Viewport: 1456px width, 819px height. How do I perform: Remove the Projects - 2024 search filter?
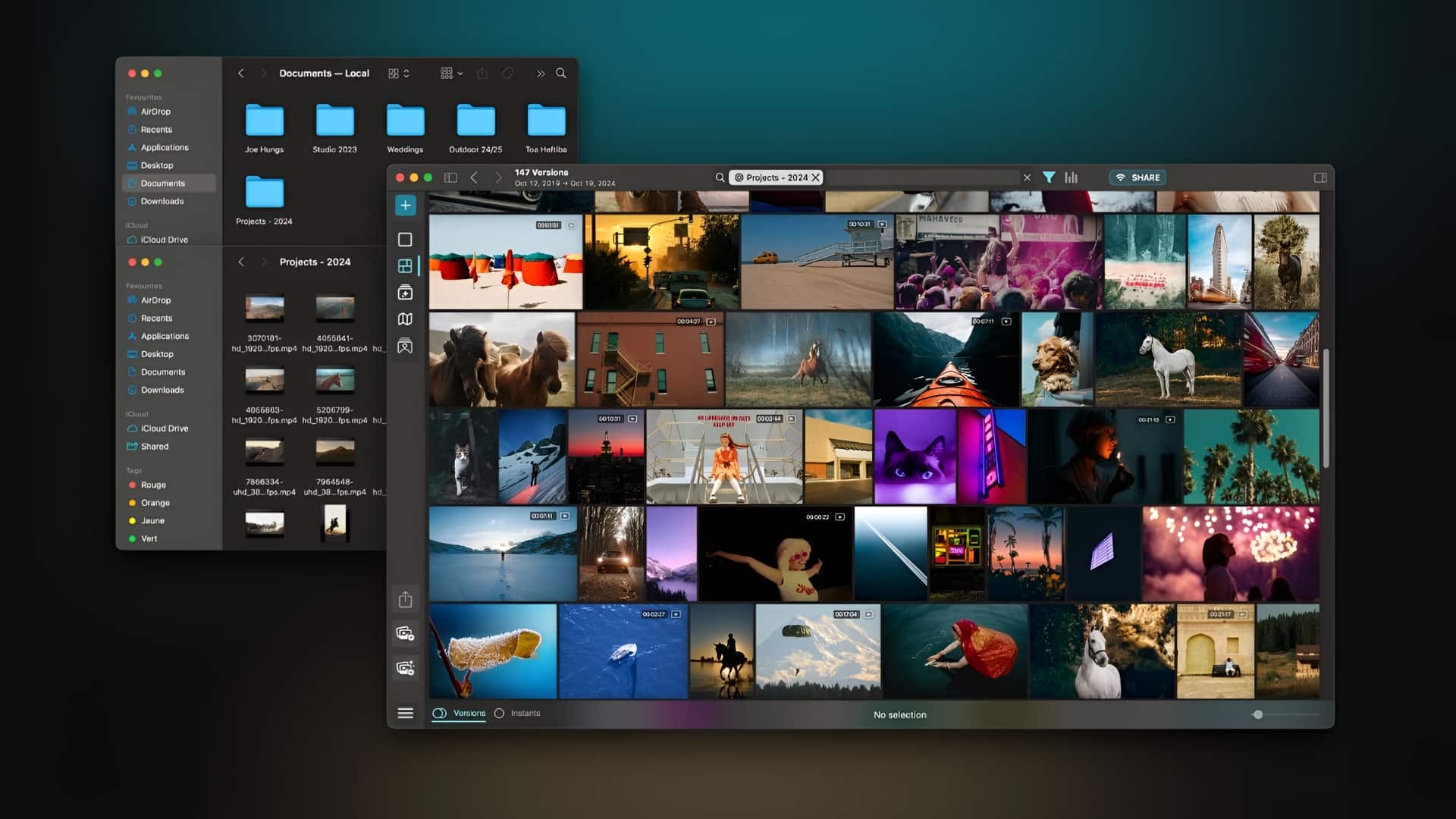tap(816, 177)
